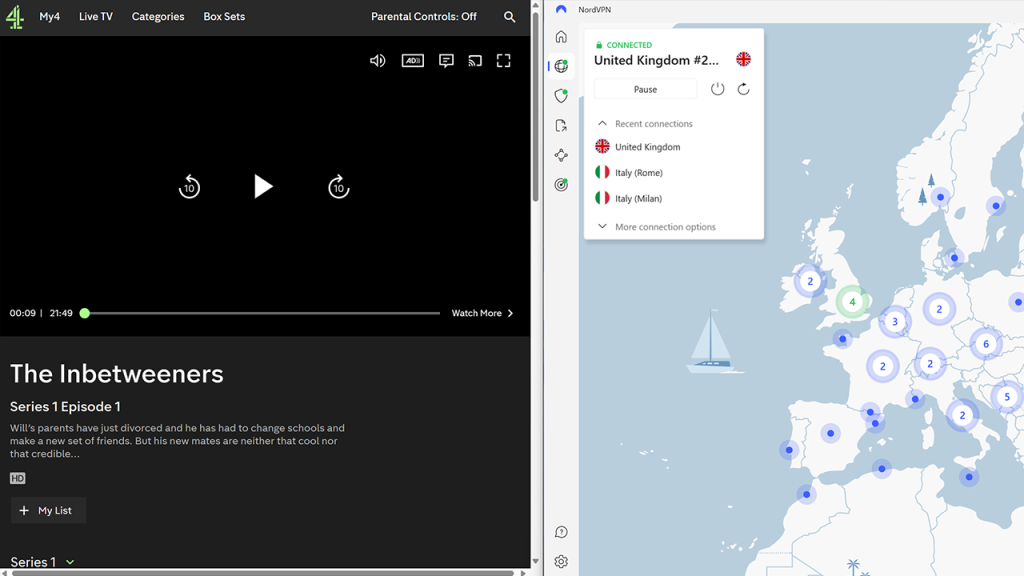Add show to My List

(48, 511)
